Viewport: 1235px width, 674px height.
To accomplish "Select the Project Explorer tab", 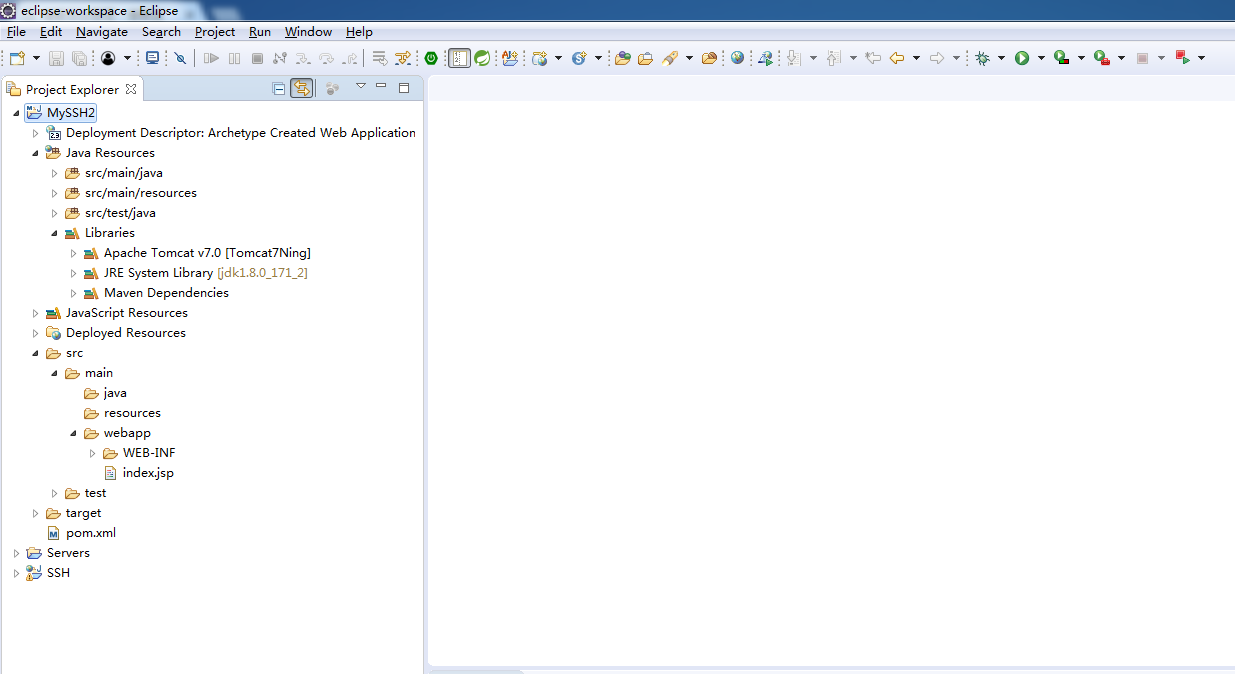I will [x=72, y=89].
